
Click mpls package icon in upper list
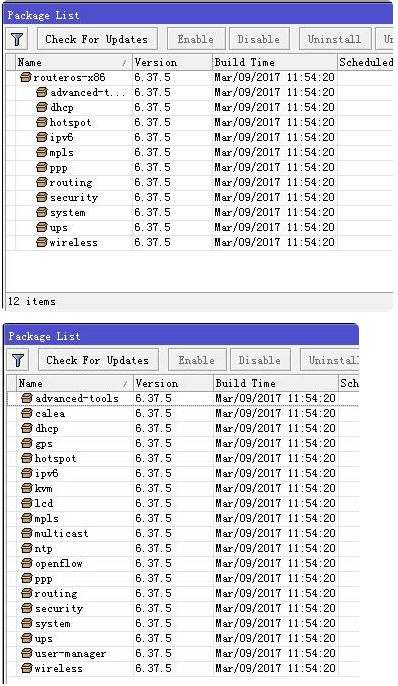[42, 152]
